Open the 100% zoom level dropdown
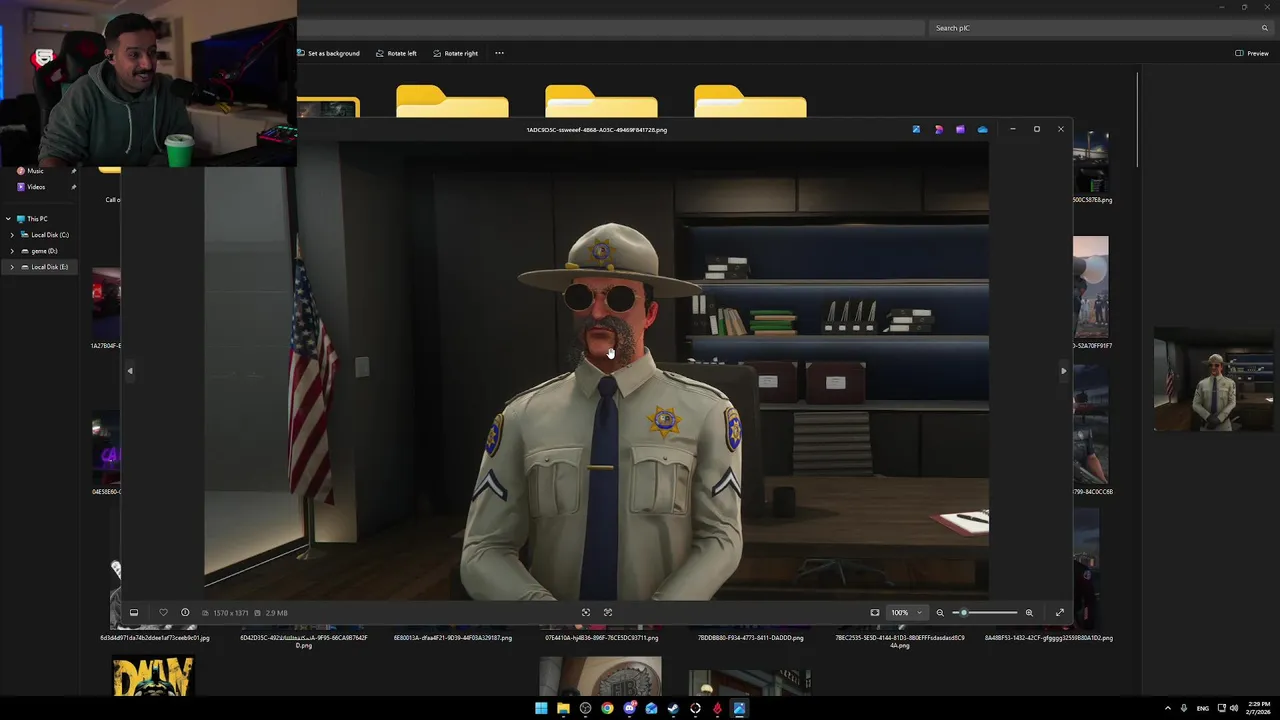This screenshot has width=1280, height=720. point(906,613)
